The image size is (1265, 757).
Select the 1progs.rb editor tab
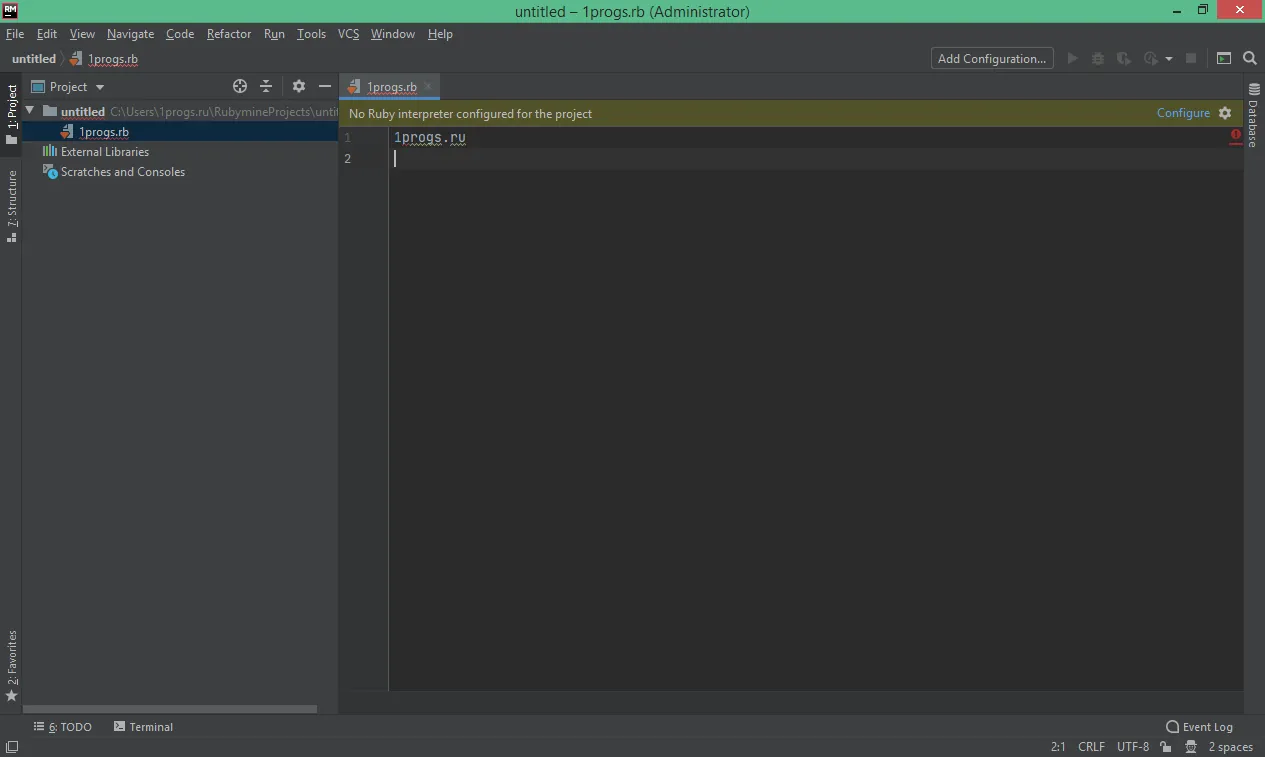389,87
